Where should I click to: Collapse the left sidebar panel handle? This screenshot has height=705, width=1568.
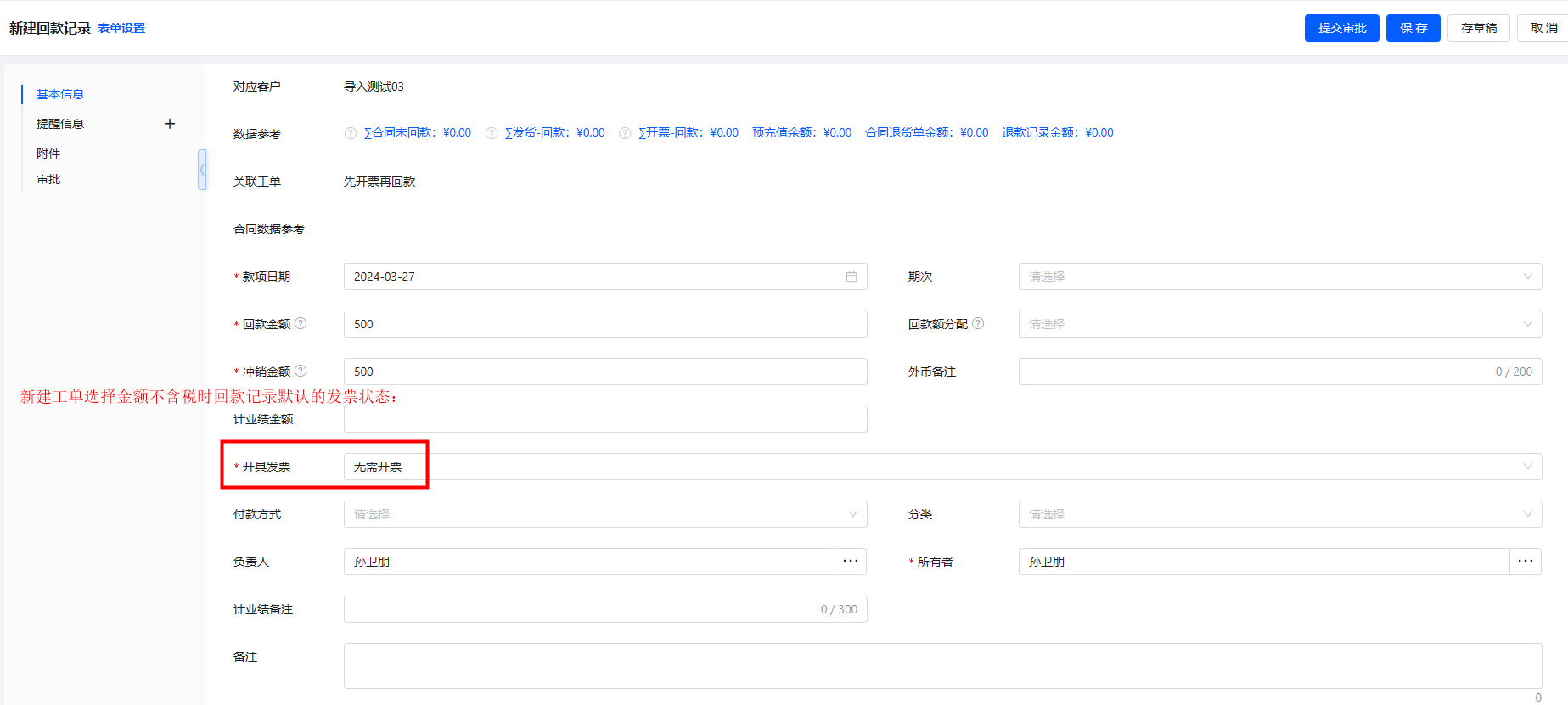pyautogui.click(x=202, y=170)
